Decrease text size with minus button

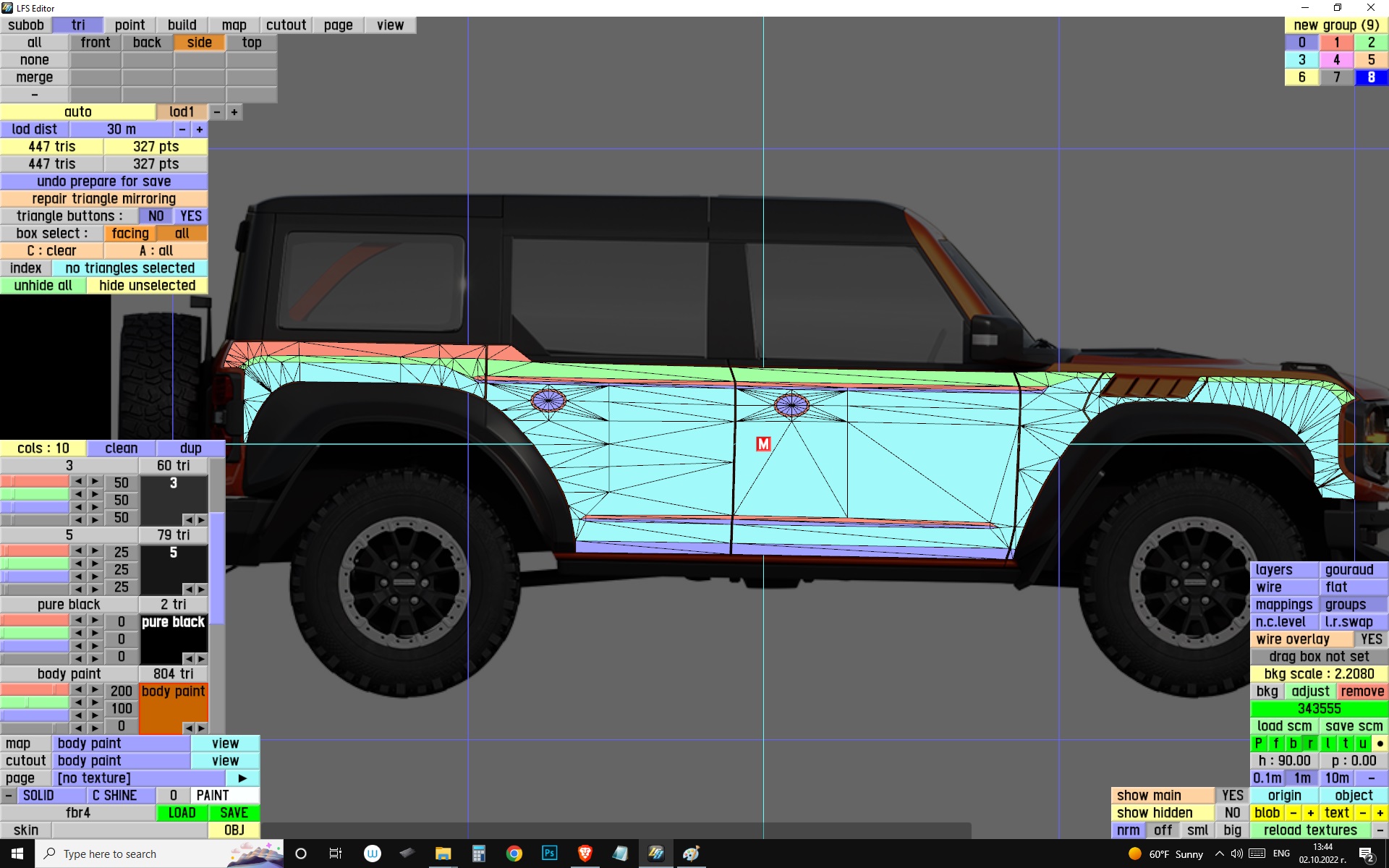[x=1363, y=813]
